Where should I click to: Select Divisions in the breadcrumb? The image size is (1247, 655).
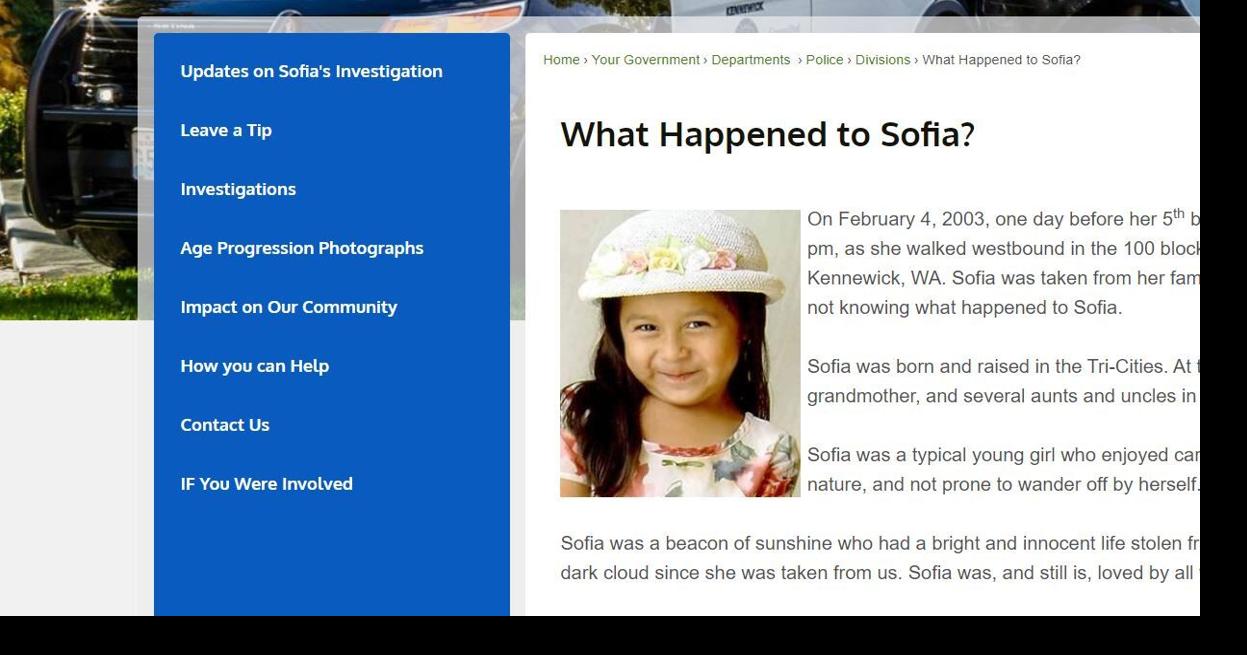point(883,59)
